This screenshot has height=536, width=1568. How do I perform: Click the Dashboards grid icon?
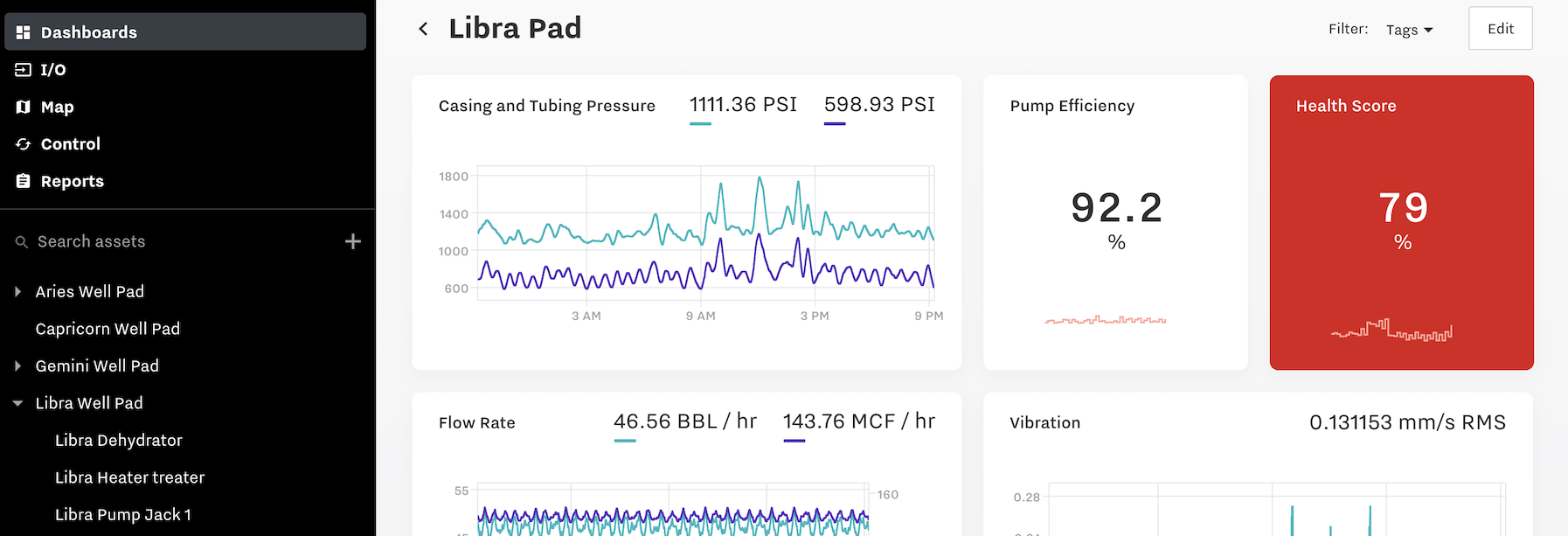point(23,32)
